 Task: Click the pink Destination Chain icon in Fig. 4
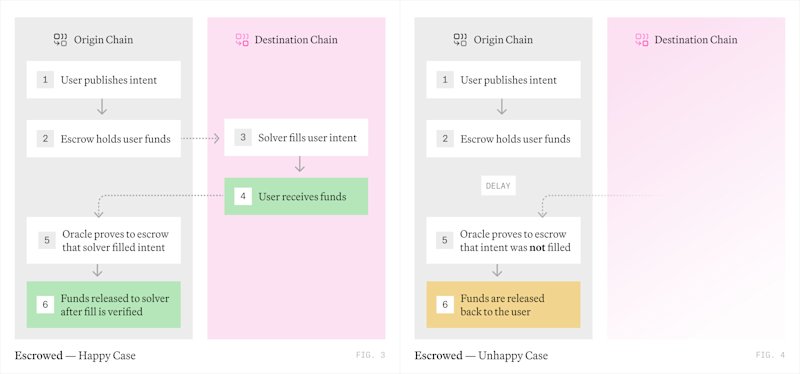(642, 40)
